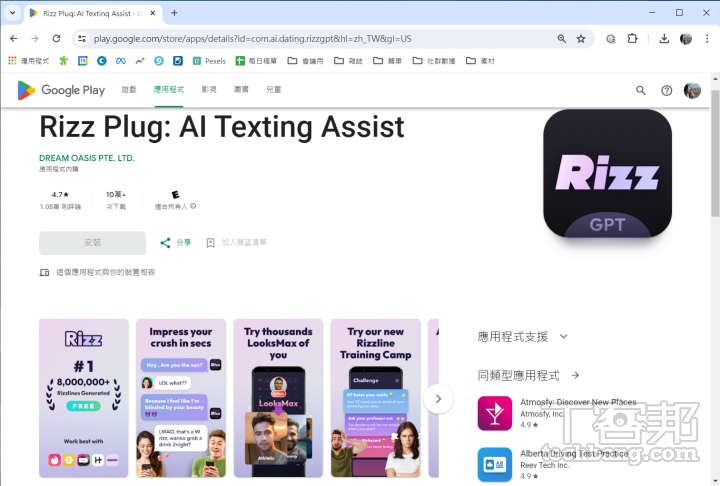The image size is (720, 486).
Task: Reload the page with refresh icon
Action: tap(56, 39)
